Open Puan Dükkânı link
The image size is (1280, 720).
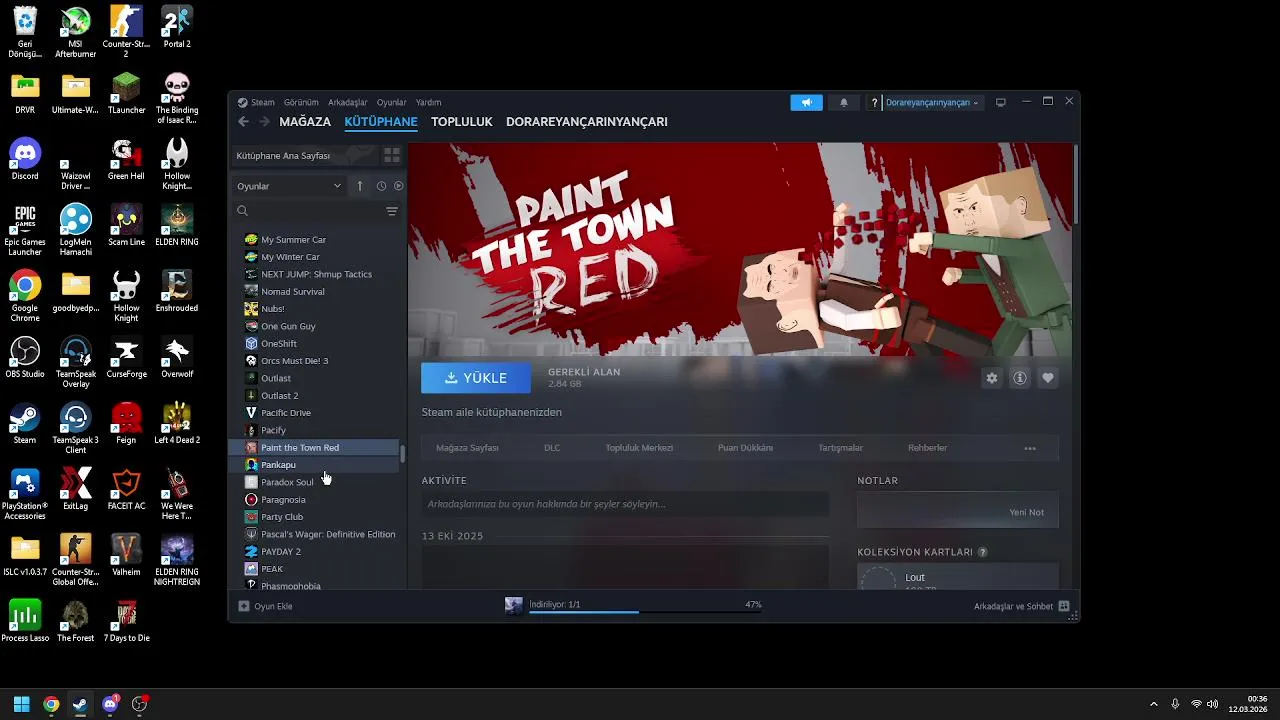[x=745, y=448]
